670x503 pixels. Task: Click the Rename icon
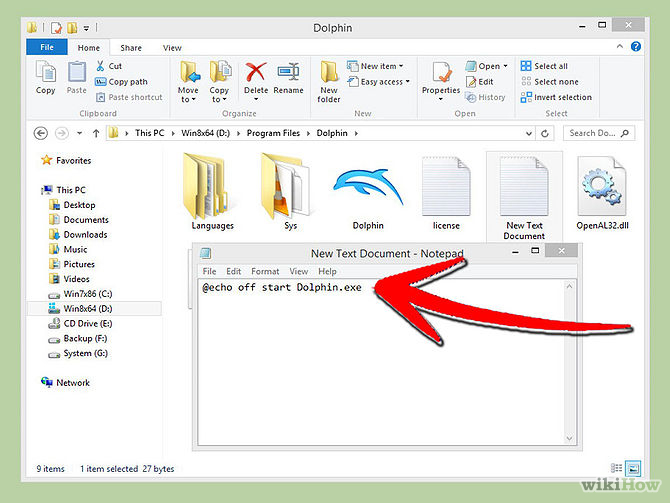(x=288, y=78)
